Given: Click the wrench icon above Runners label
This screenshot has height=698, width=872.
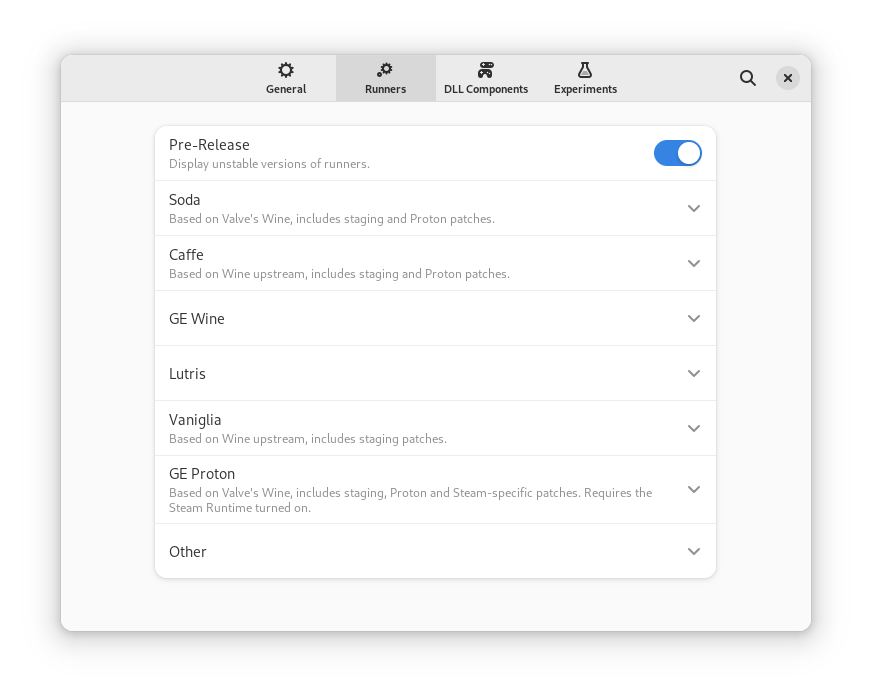Looking at the screenshot, I should (385, 70).
